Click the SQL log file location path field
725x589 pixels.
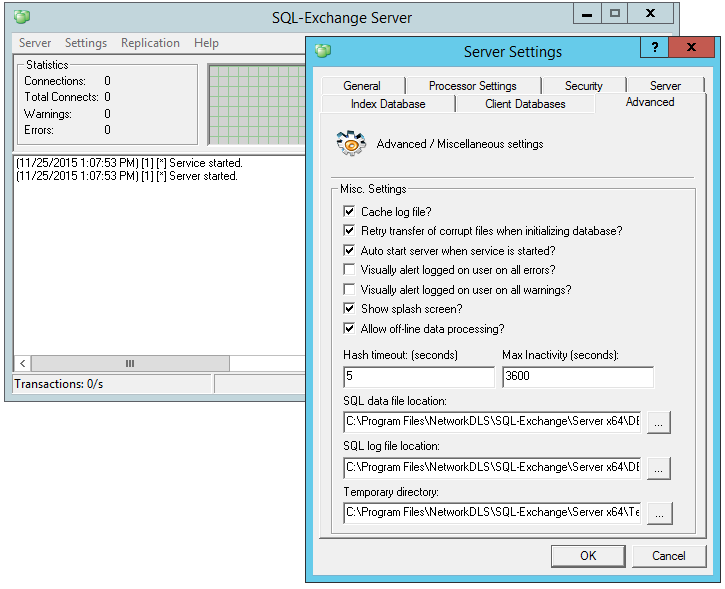[x=492, y=468]
